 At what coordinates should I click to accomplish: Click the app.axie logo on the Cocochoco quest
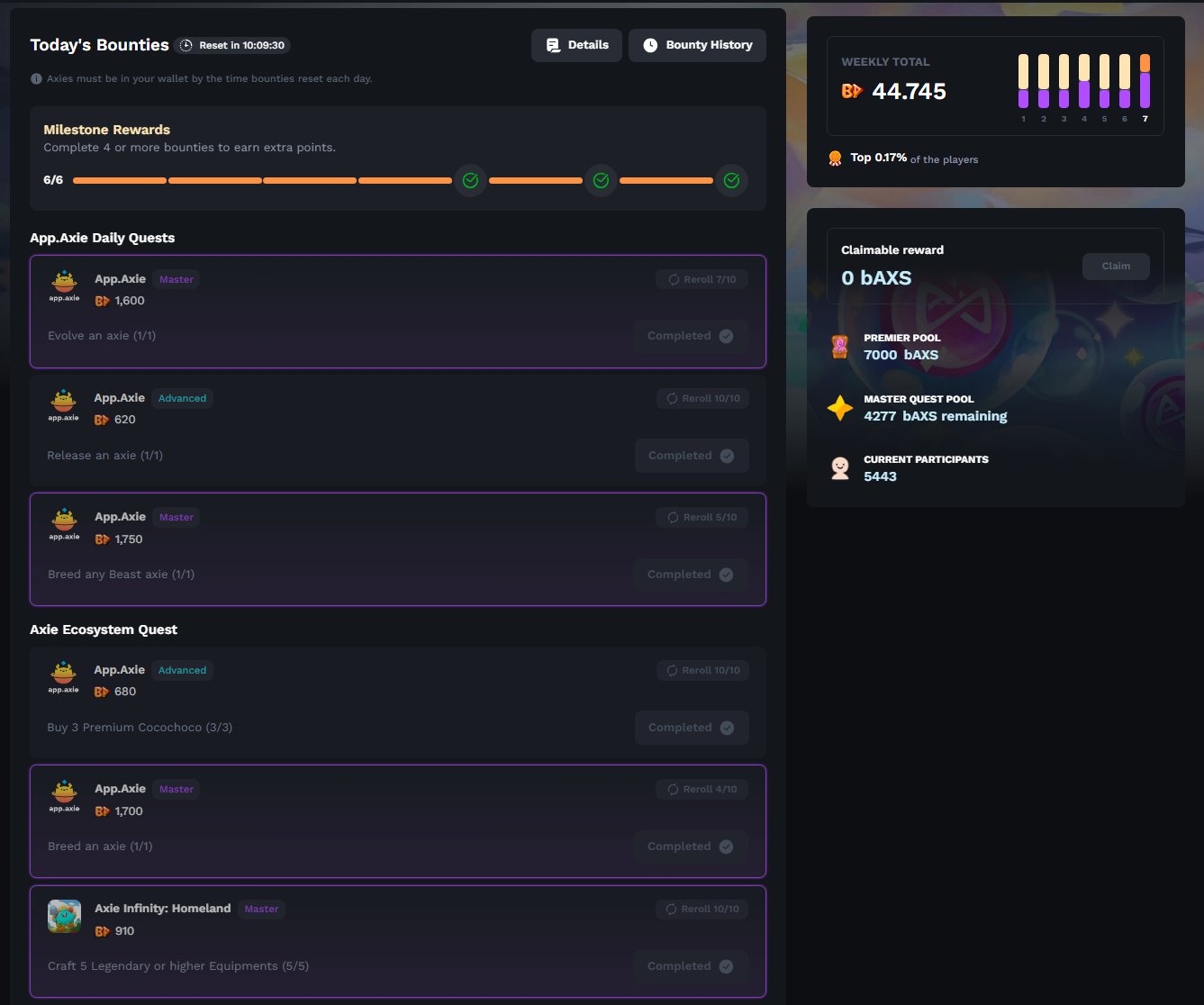pyautogui.click(x=63, y=677)
